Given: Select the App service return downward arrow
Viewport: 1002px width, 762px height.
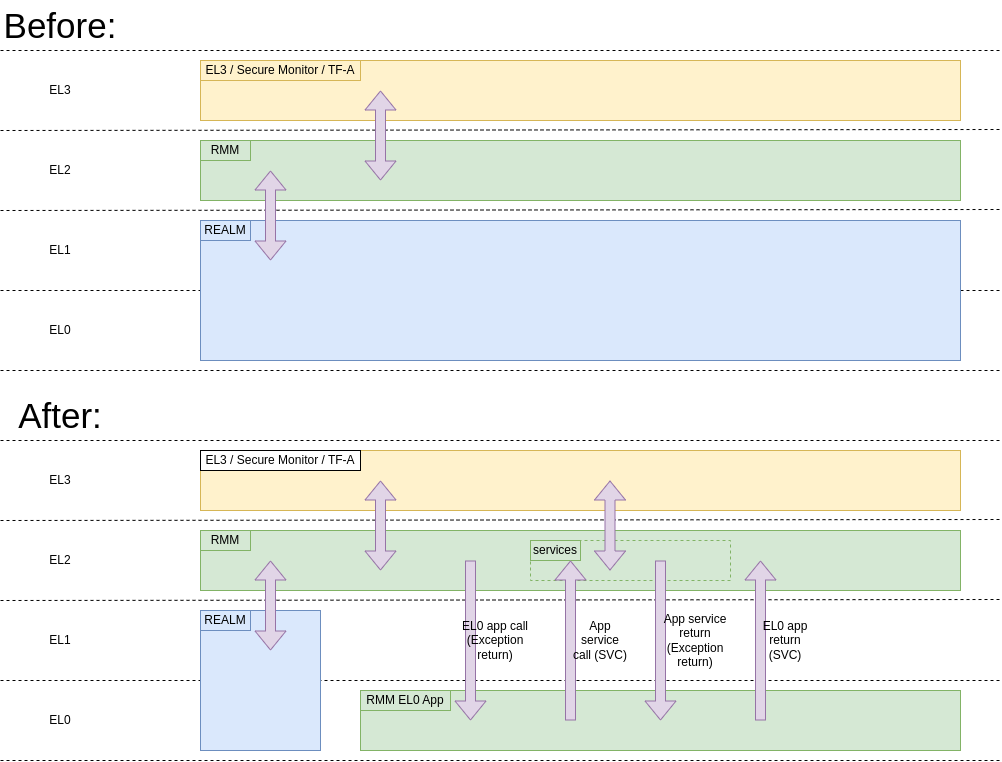Looking at the screenshot, I should click(x=660, y=600).
